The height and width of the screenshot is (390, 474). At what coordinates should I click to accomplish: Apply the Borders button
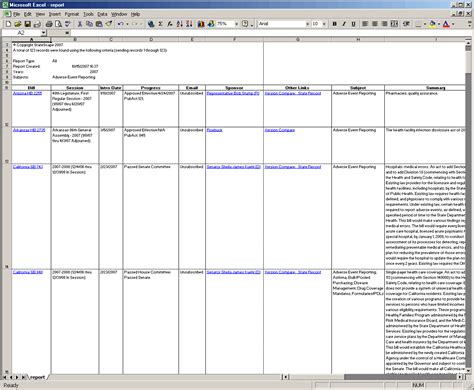click(x=419, y=24)
